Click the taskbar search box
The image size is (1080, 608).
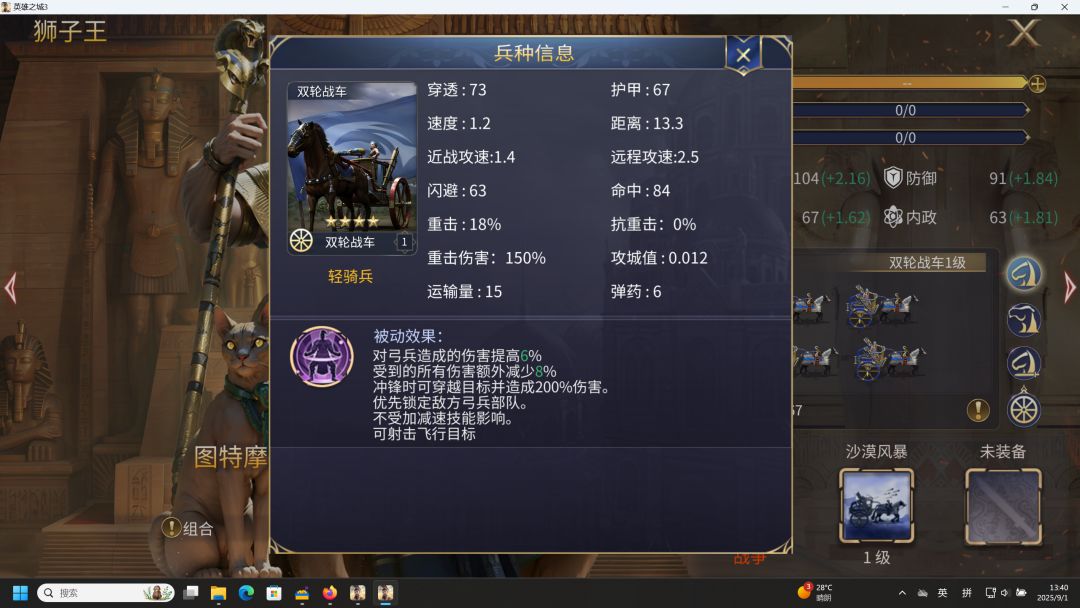[105, 593]
